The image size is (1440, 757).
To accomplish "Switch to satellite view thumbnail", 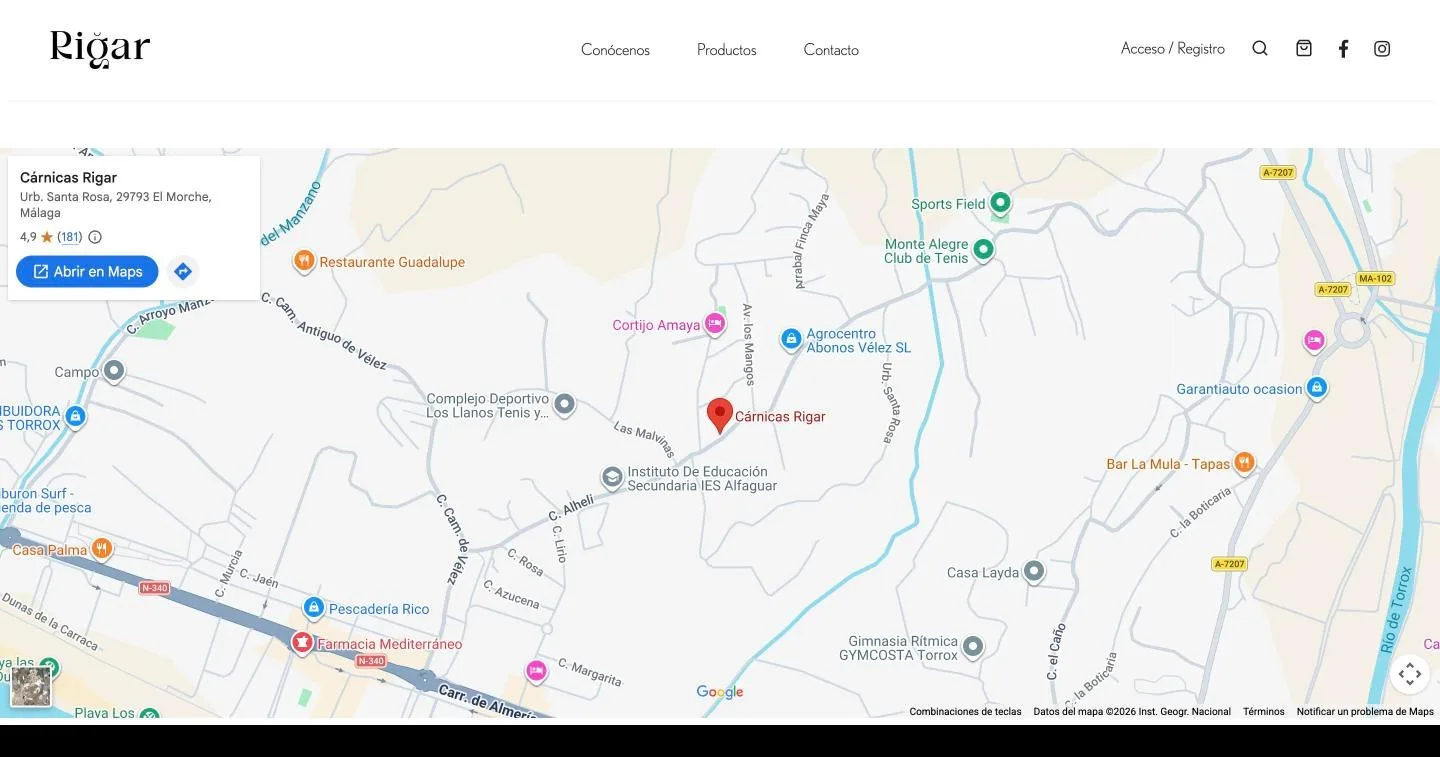I will point(31,687).
